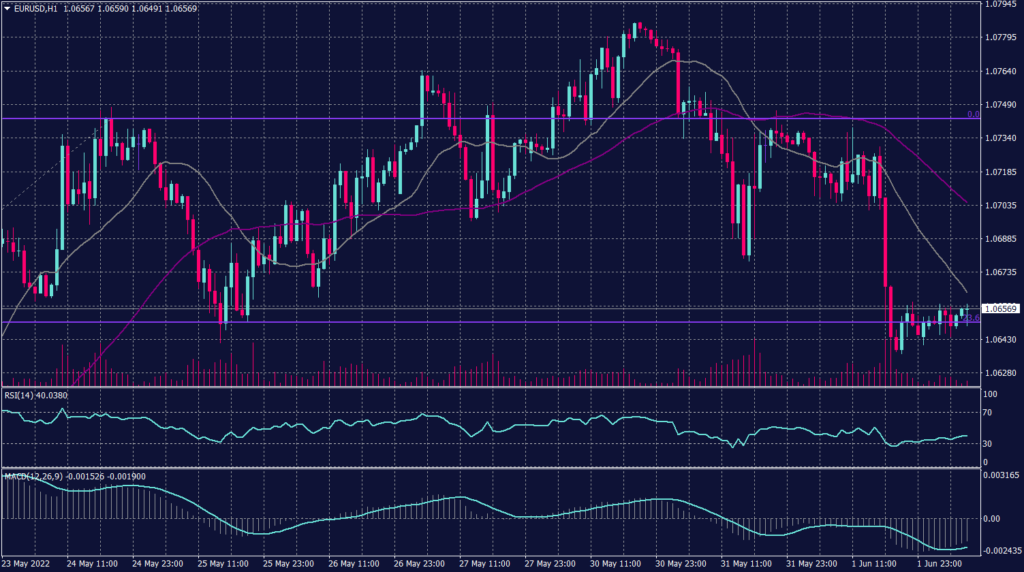The image size is (1024, 572).
Task: Click the RSI(14) indicator label
Action: (19, 394)
